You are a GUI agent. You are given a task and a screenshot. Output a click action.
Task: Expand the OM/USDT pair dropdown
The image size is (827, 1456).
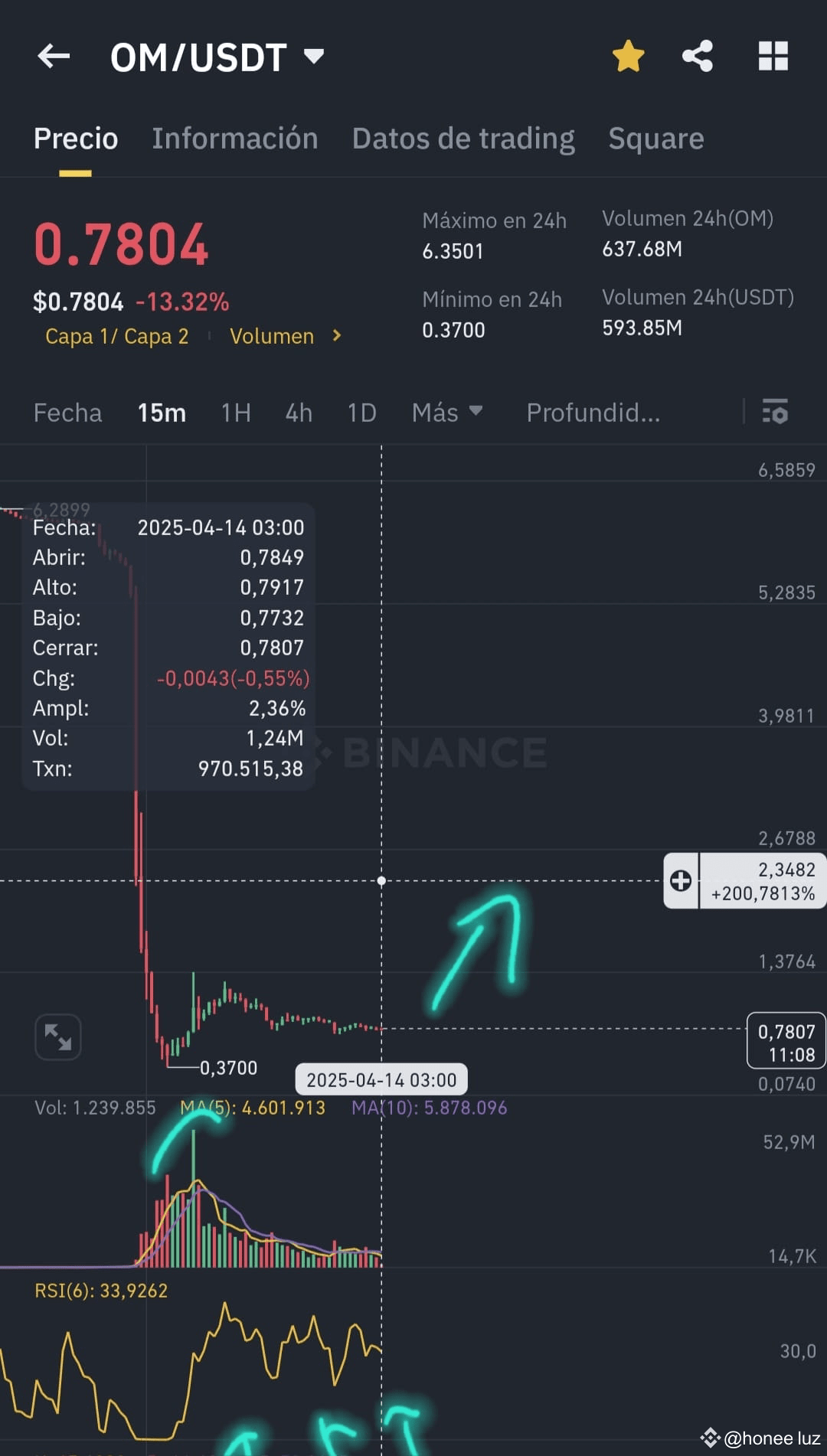point(315,56)
